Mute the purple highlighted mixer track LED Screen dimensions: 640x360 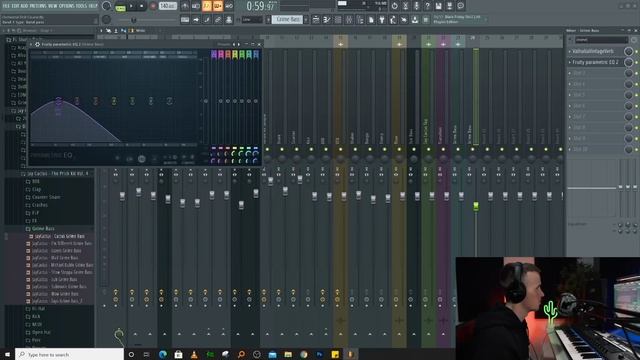pos(443,149)
